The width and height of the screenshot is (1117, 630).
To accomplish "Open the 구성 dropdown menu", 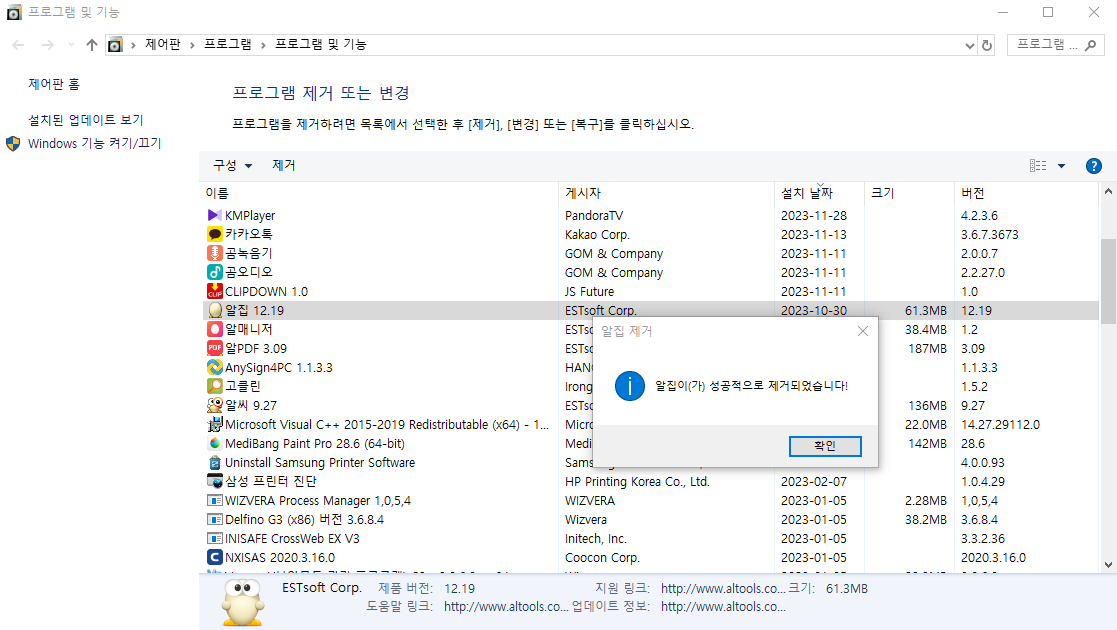I will click(230, 165).
